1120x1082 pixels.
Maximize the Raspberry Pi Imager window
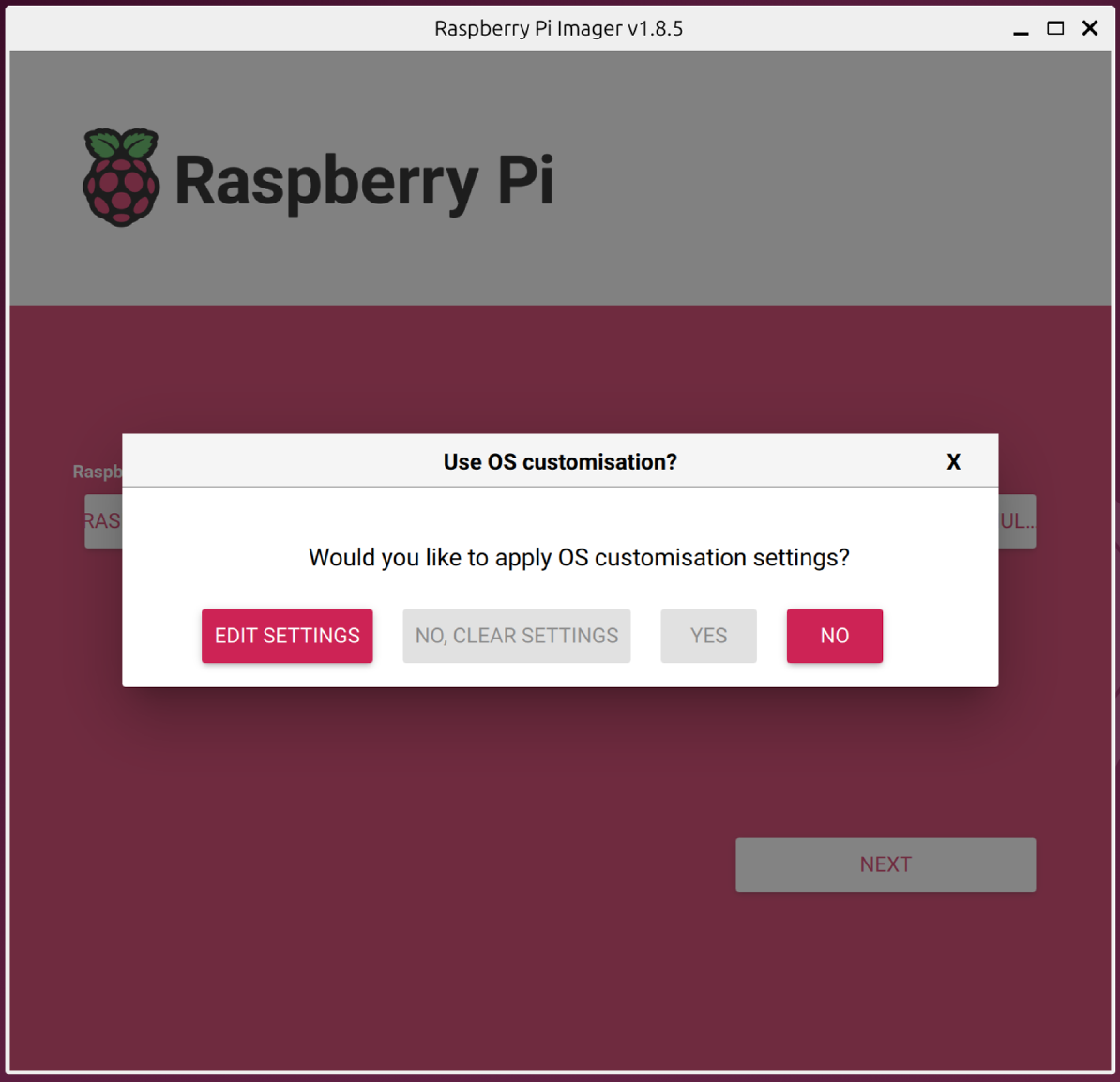[1055, 28]
